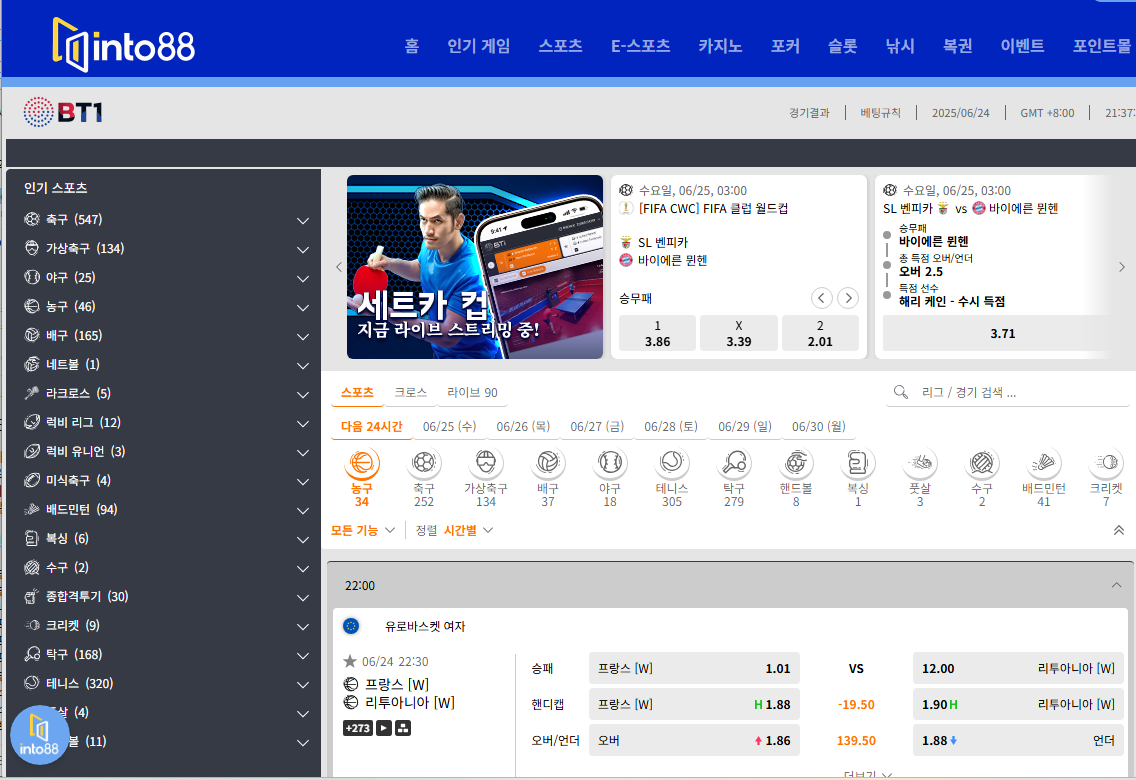Collapse the 22:00 time group
The image size is (1136, 780).
[x=1116, y=585]
